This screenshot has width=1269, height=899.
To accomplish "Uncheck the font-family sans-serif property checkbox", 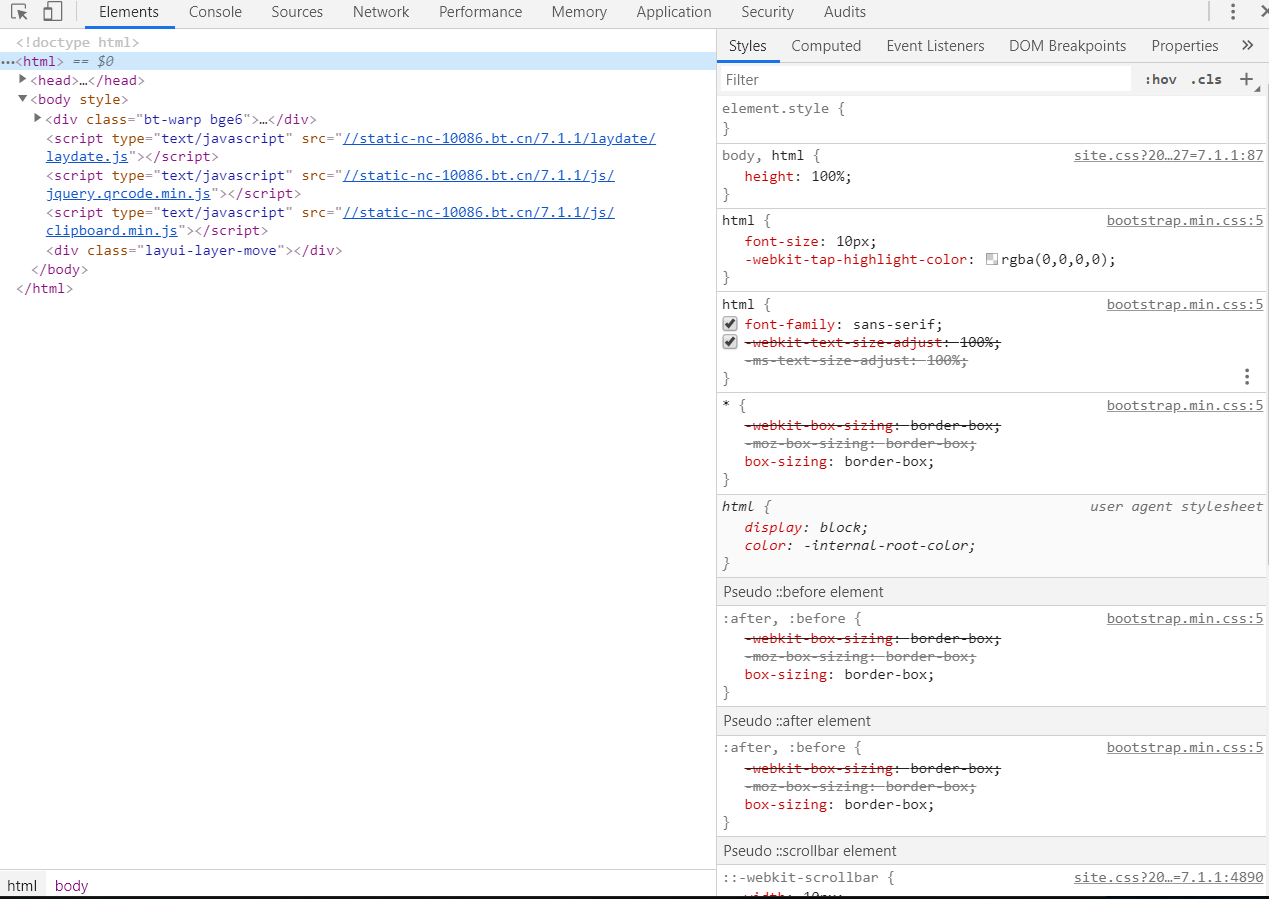I will pyautogui.click(x=730, y=324).
